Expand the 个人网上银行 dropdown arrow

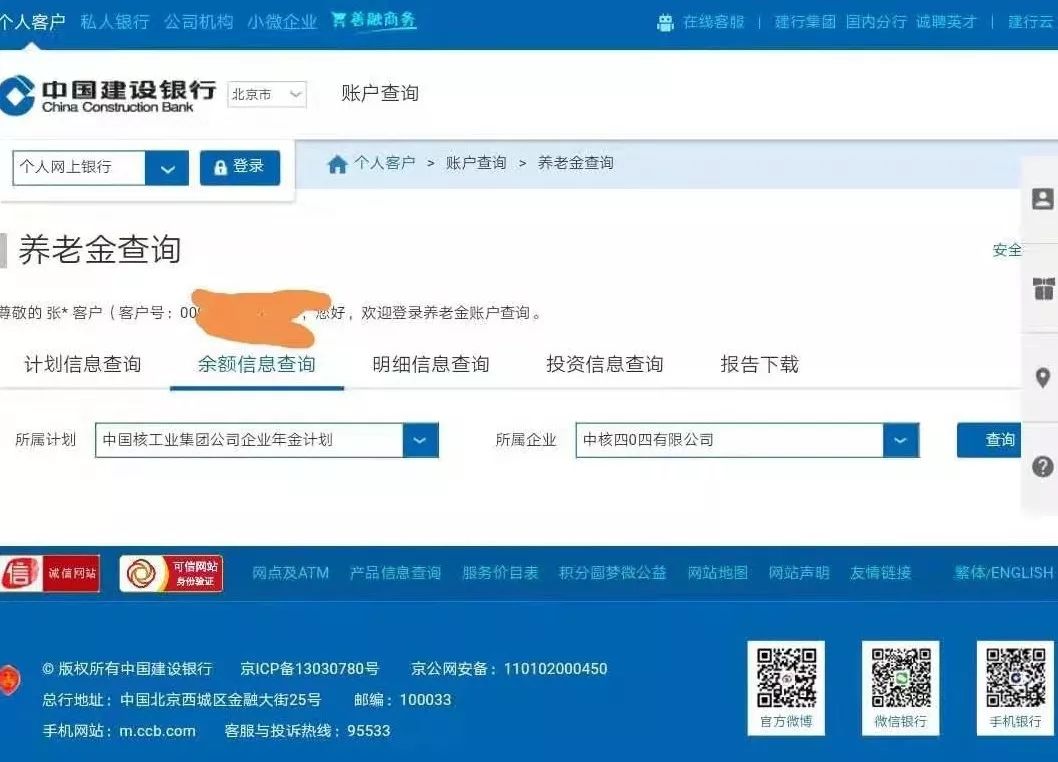[167, 168]
